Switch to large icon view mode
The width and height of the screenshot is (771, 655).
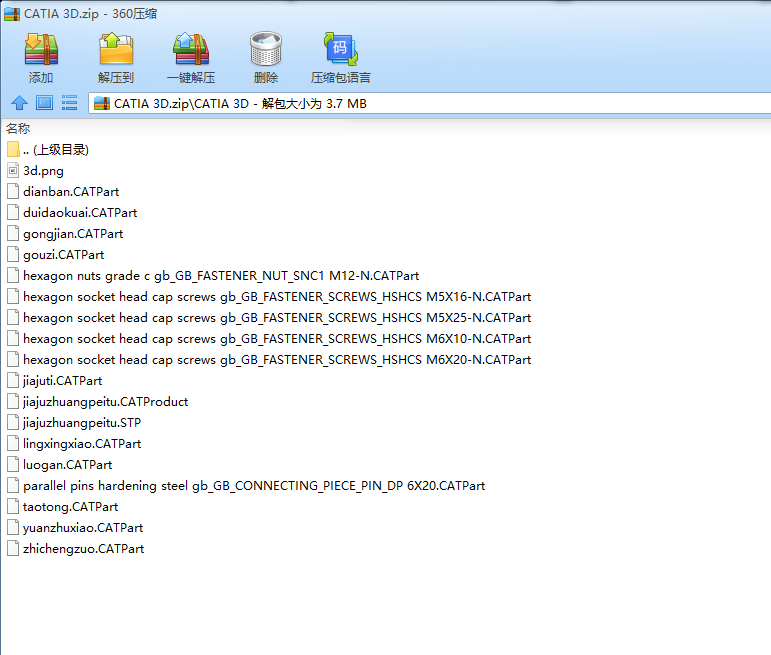pyautogui.click(x=44, y=103)
